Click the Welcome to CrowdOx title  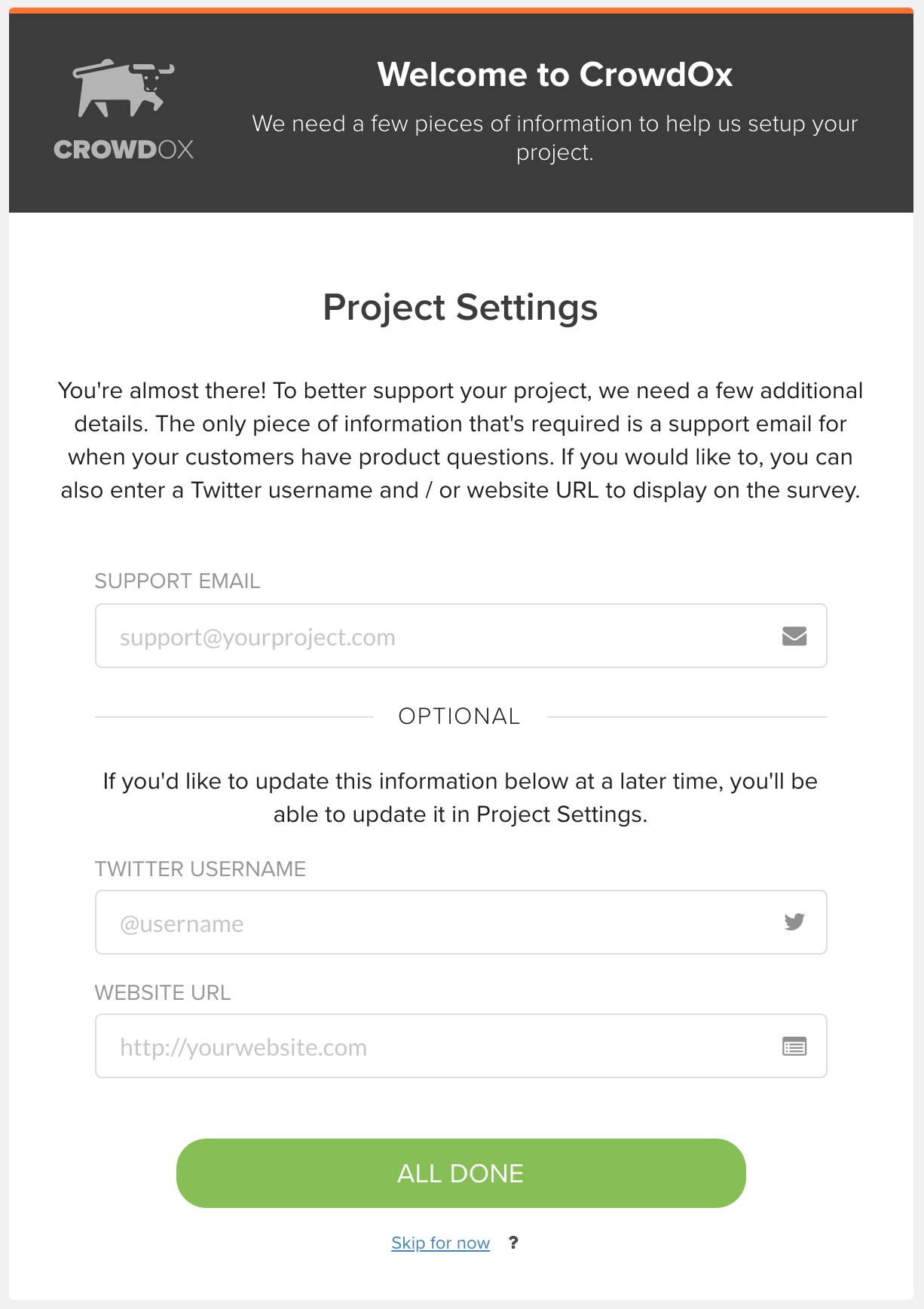pyautogui.click(x=555, y=75)
